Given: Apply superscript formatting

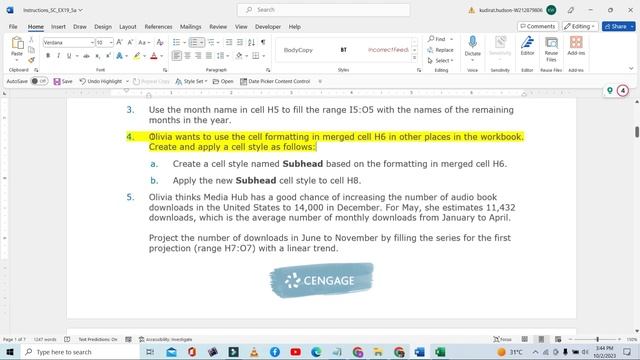Looking at the screenshot, I should (108, 56).
